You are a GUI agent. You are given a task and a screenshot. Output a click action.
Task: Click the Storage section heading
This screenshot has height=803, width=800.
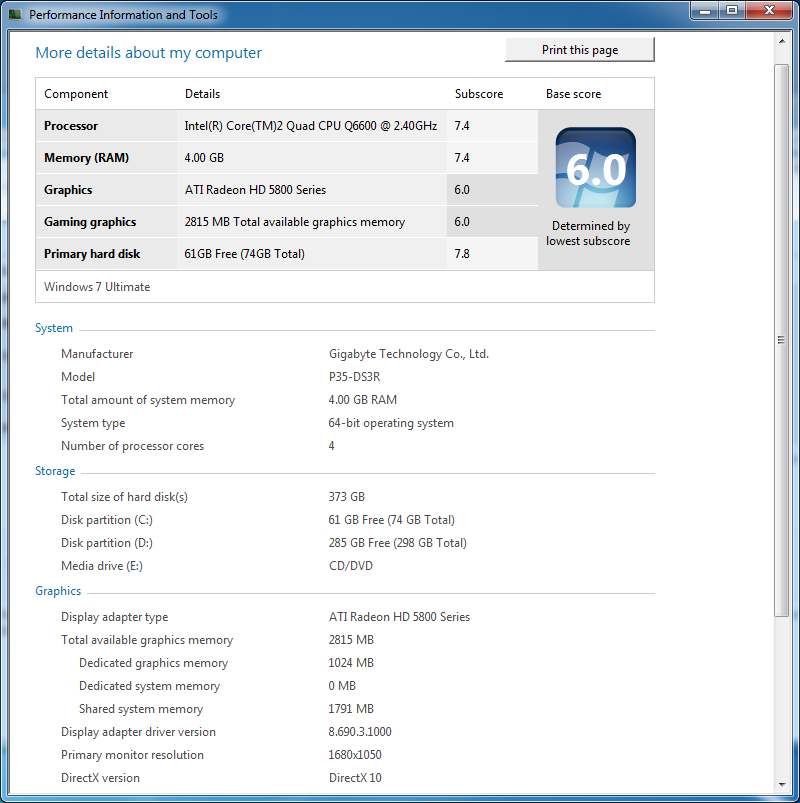55,471
